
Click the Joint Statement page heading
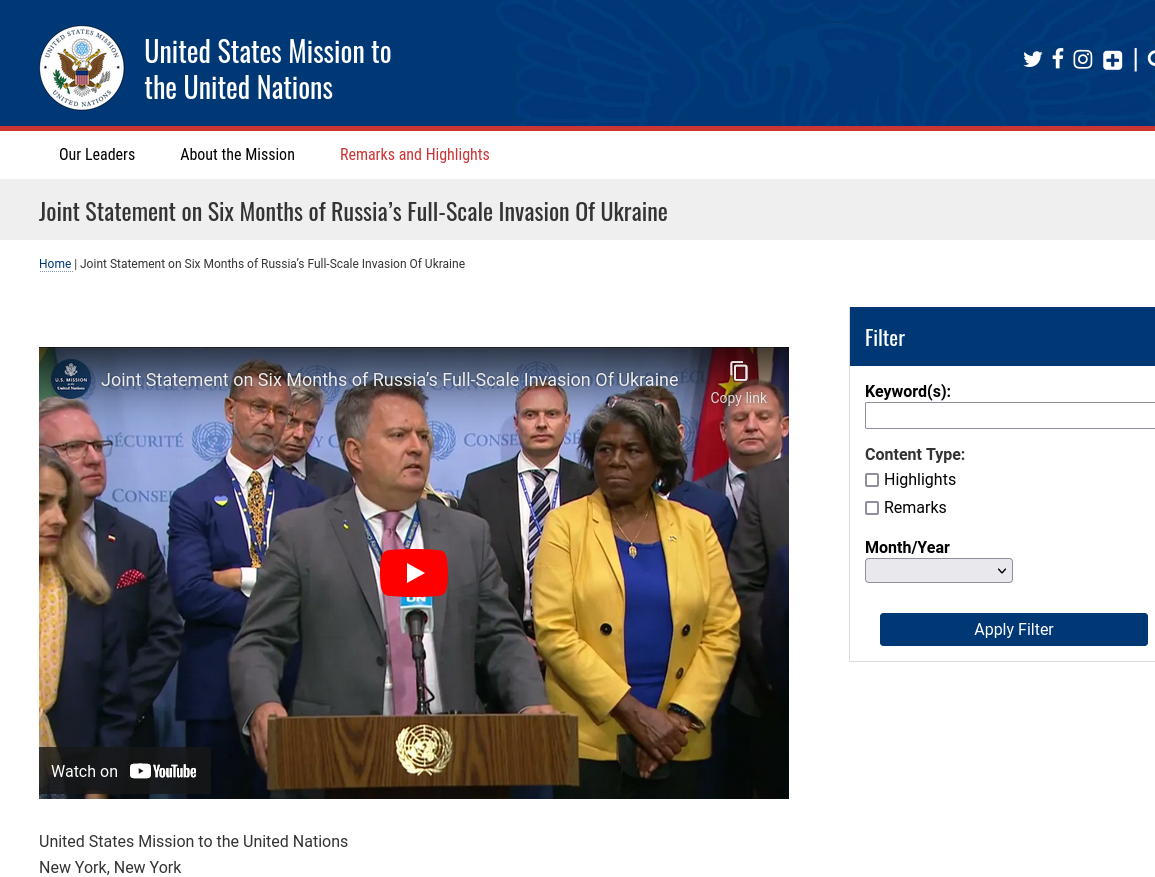[354, 212]
